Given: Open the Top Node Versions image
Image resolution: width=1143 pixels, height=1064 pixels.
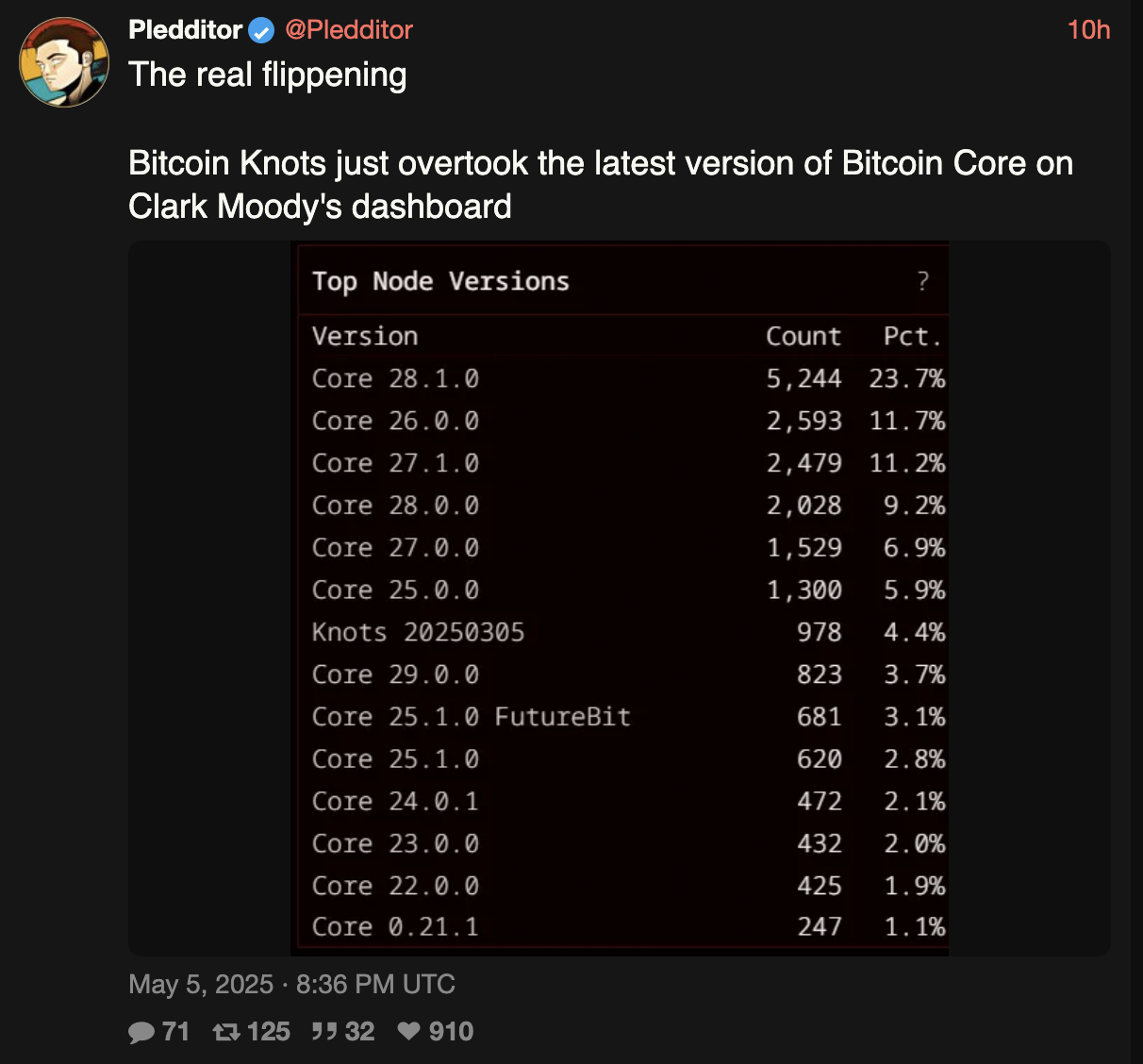Looking at the screenshot, I should click(x=620, y=598).
